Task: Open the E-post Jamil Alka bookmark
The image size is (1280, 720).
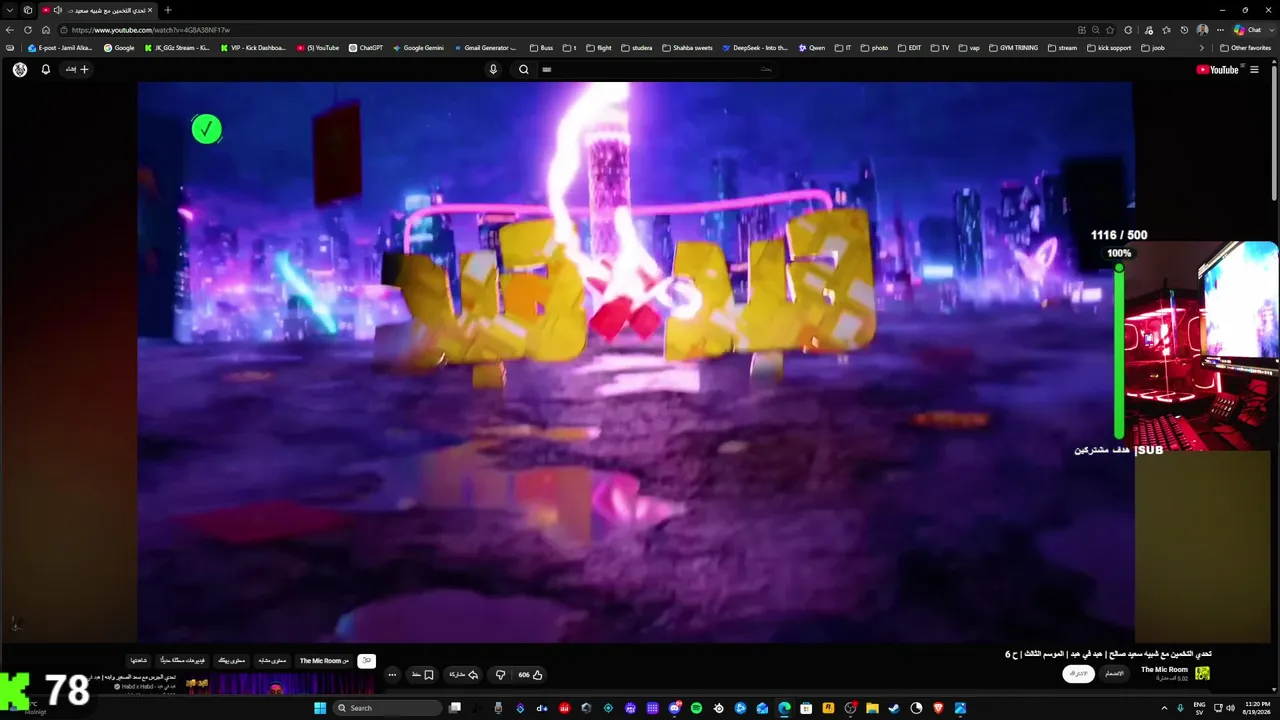Action: tap(60, 48)
